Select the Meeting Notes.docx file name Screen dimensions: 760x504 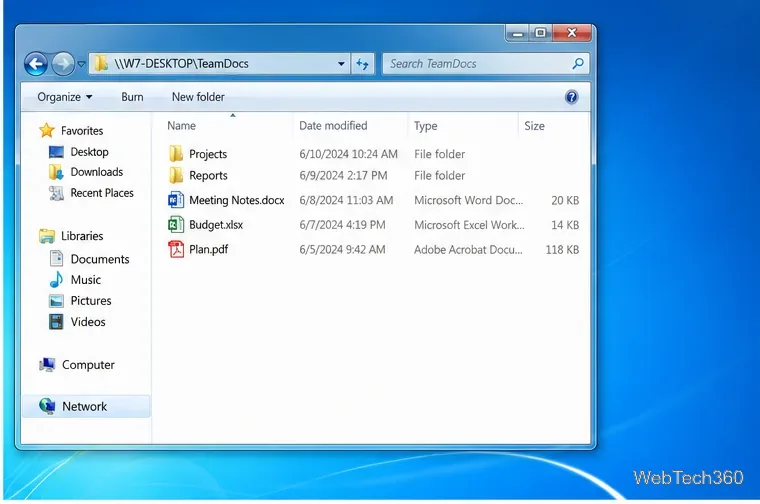tap(237, 200)
